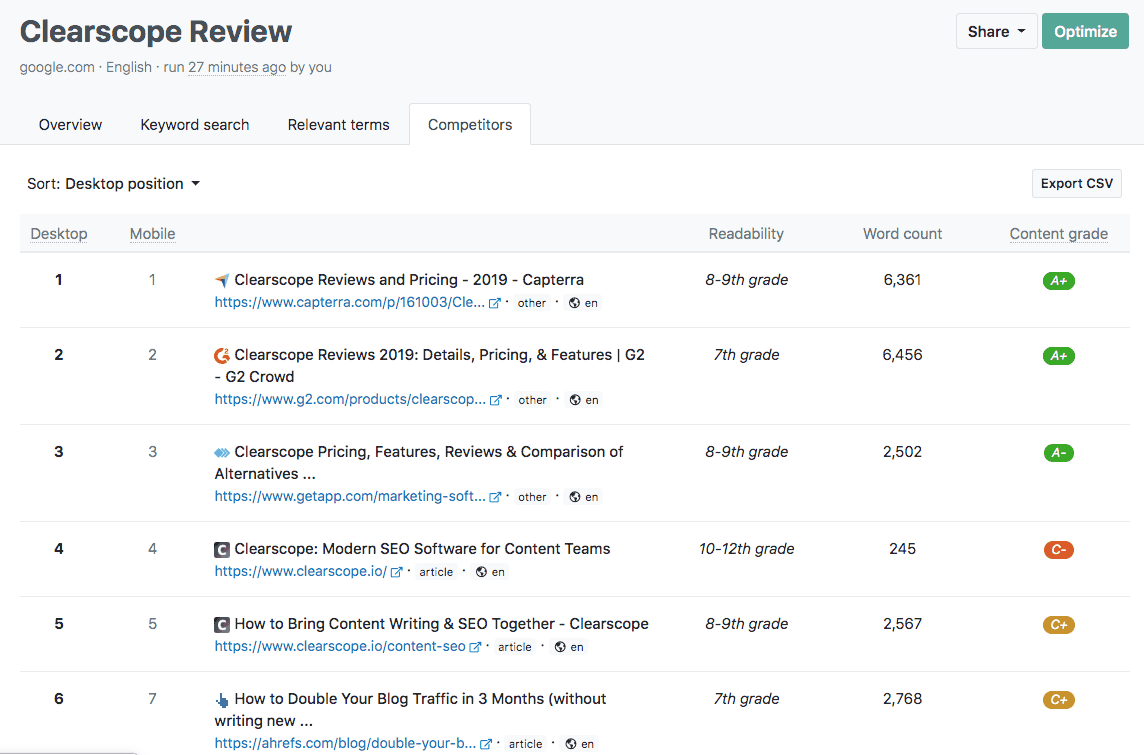1144x755 pixels.
Task: Go to the Keyword search tab
Action: 195,125
